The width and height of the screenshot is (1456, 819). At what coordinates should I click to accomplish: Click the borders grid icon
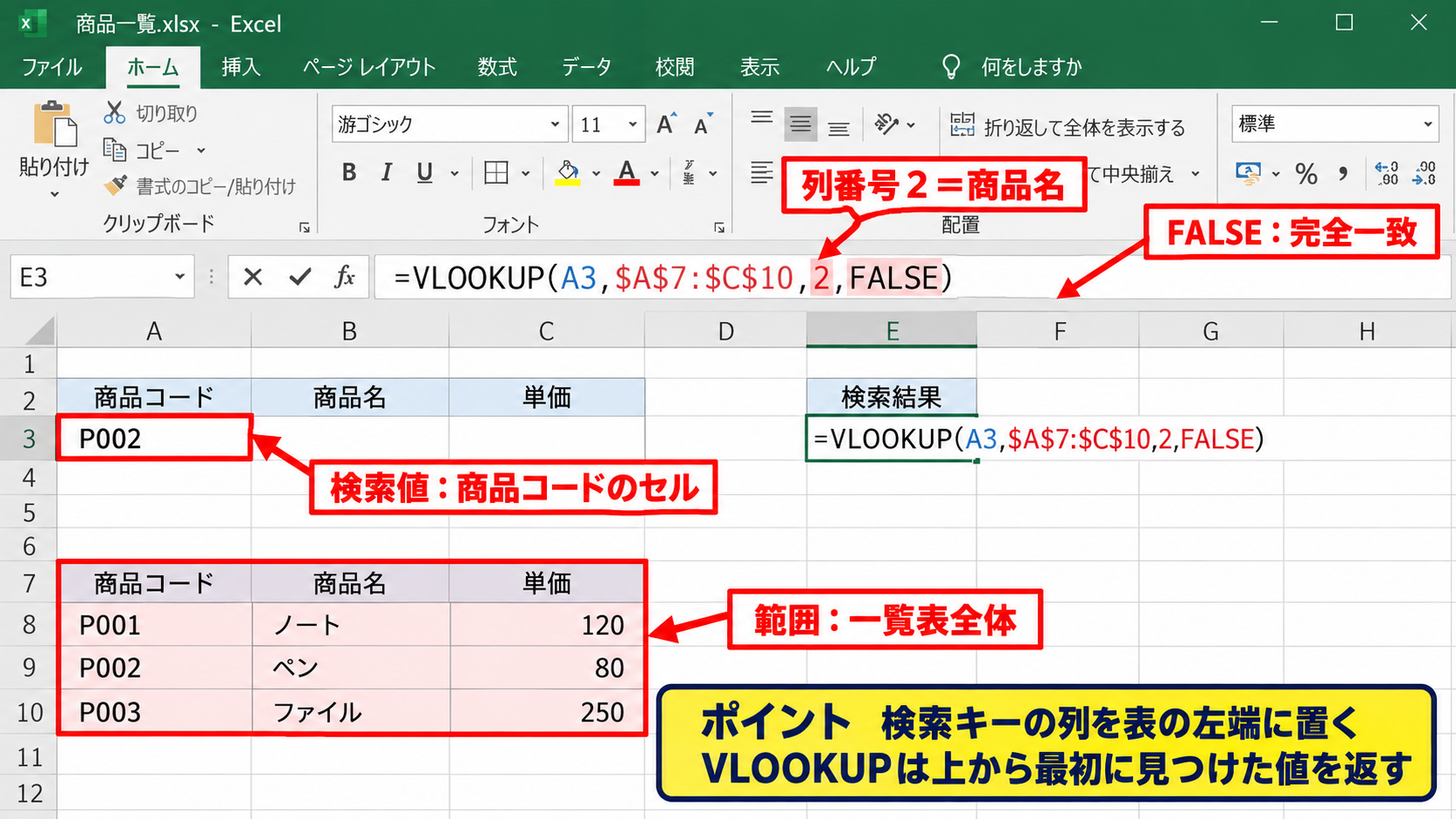tap(496, 172)
